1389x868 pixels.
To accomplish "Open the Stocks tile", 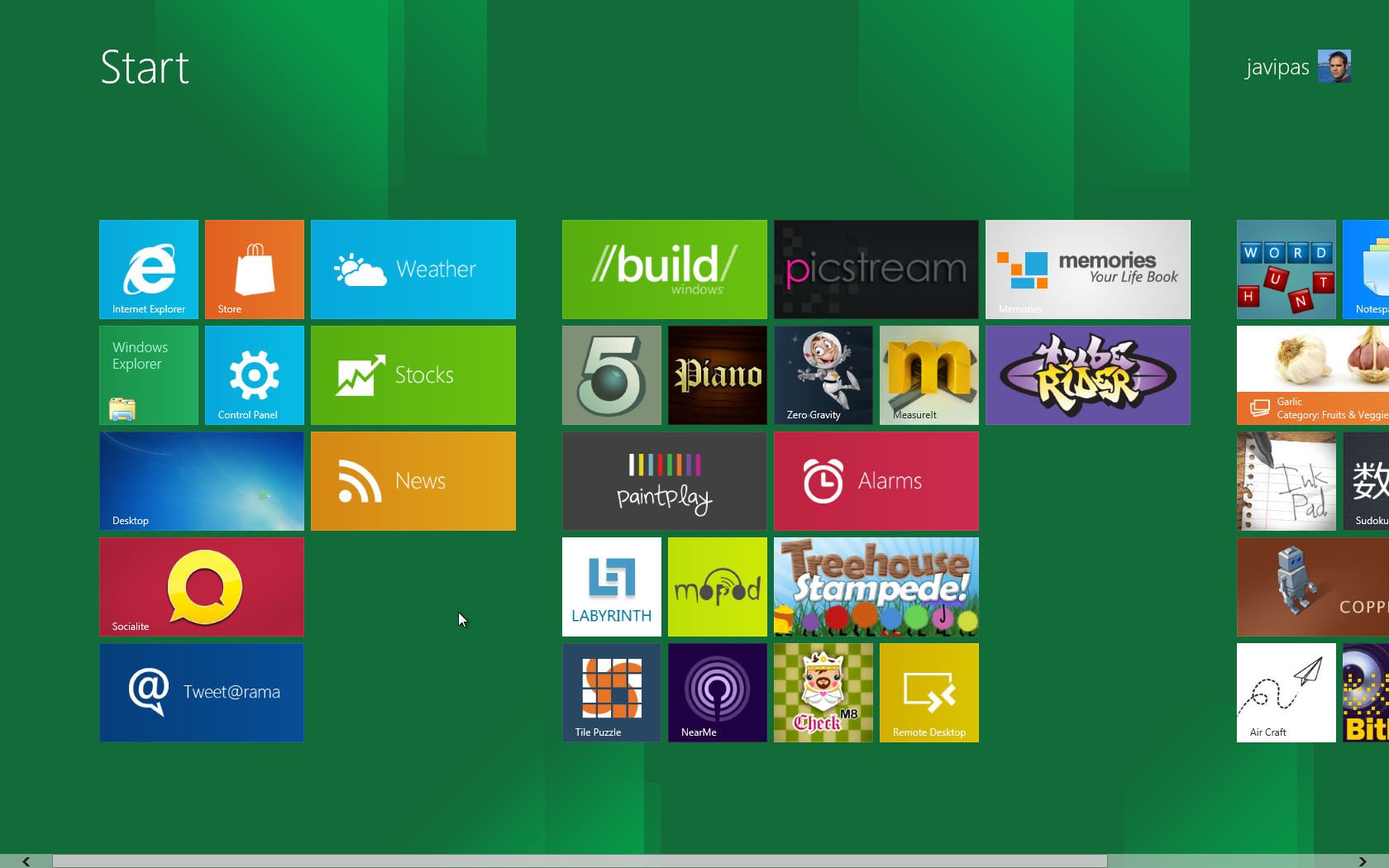I will pyautogui.click(x=413, y=375).
